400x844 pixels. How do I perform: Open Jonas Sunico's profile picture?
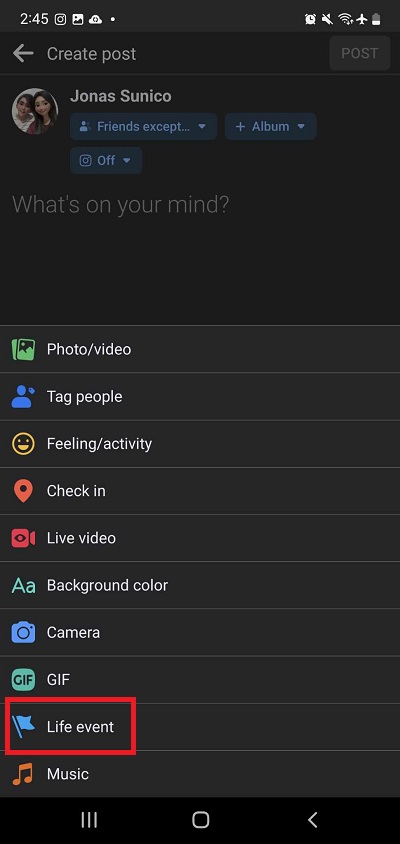(x=35, y=111)
